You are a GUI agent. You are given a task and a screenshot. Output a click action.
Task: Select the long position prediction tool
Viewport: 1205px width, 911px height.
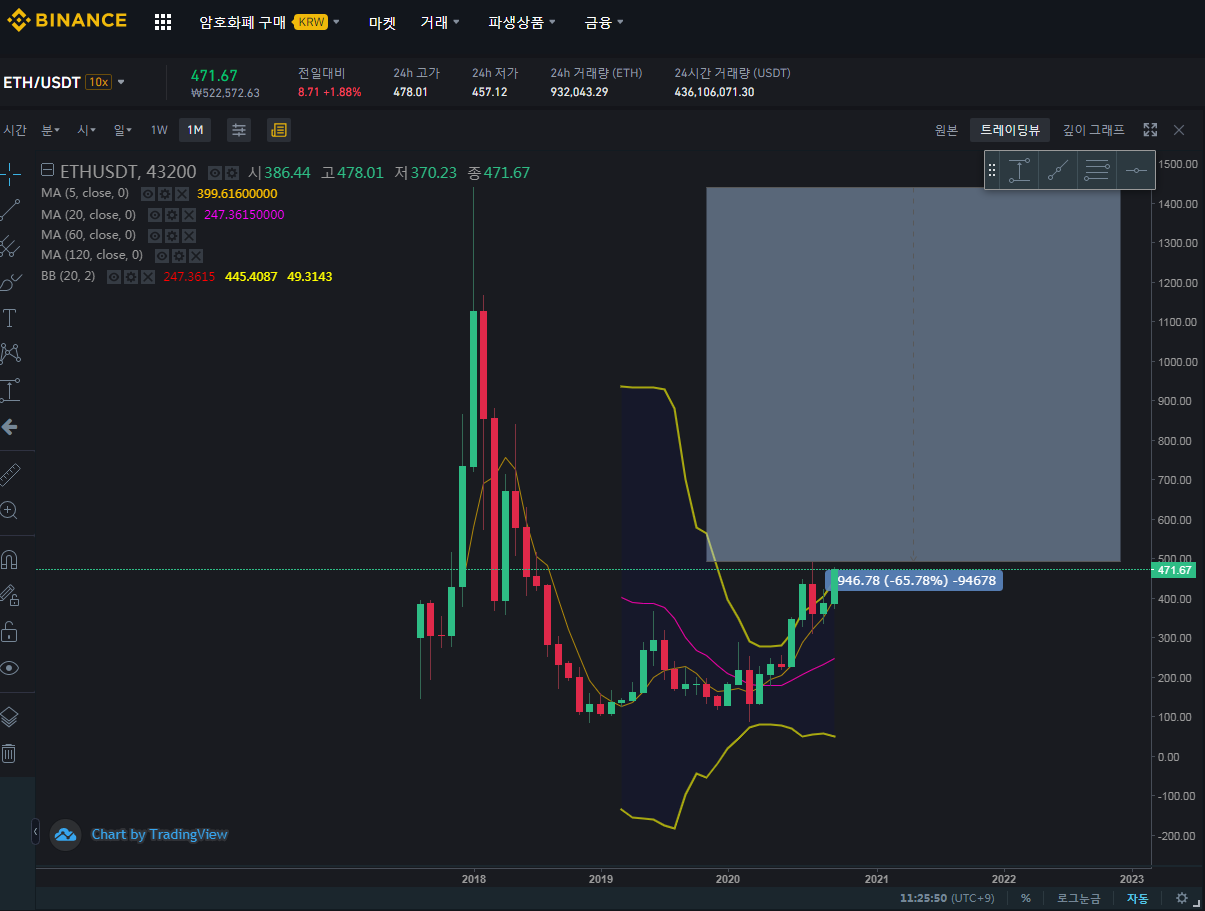[x=10, y=390]
